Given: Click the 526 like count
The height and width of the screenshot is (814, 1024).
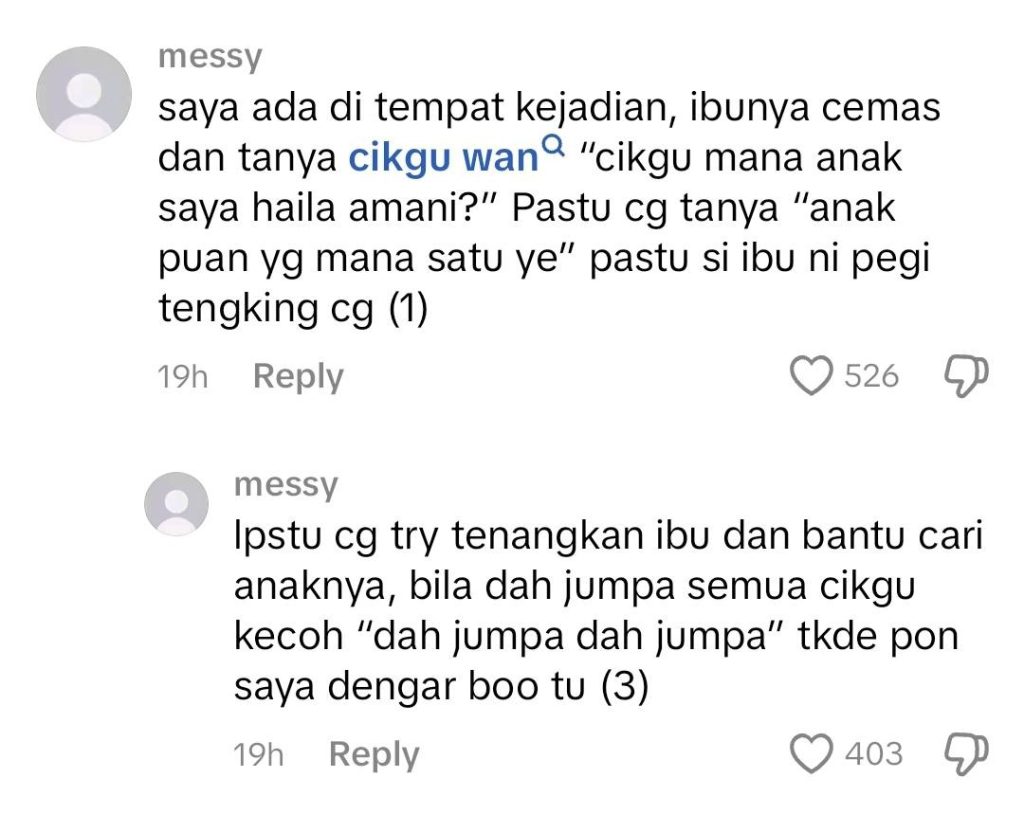Looking at the screenshot, I should click(x=872, y=376).
